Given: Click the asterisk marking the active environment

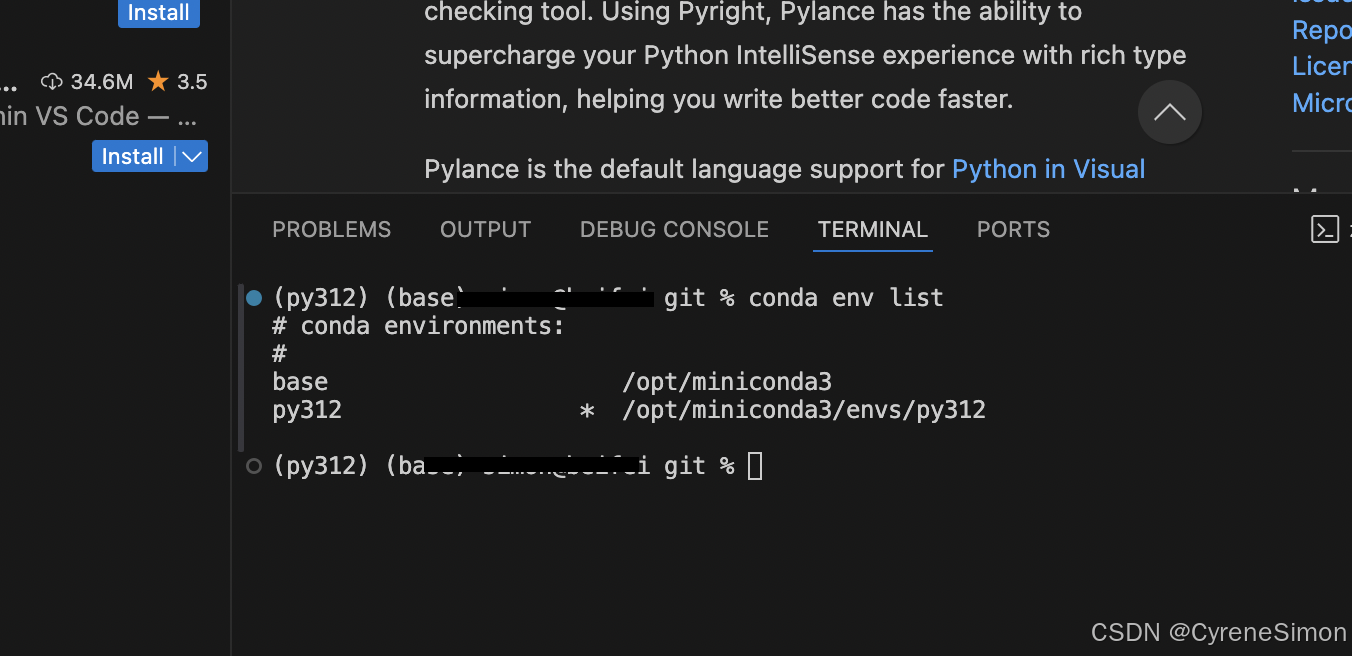Looking at the screenshot, I should tap(587, 411).
